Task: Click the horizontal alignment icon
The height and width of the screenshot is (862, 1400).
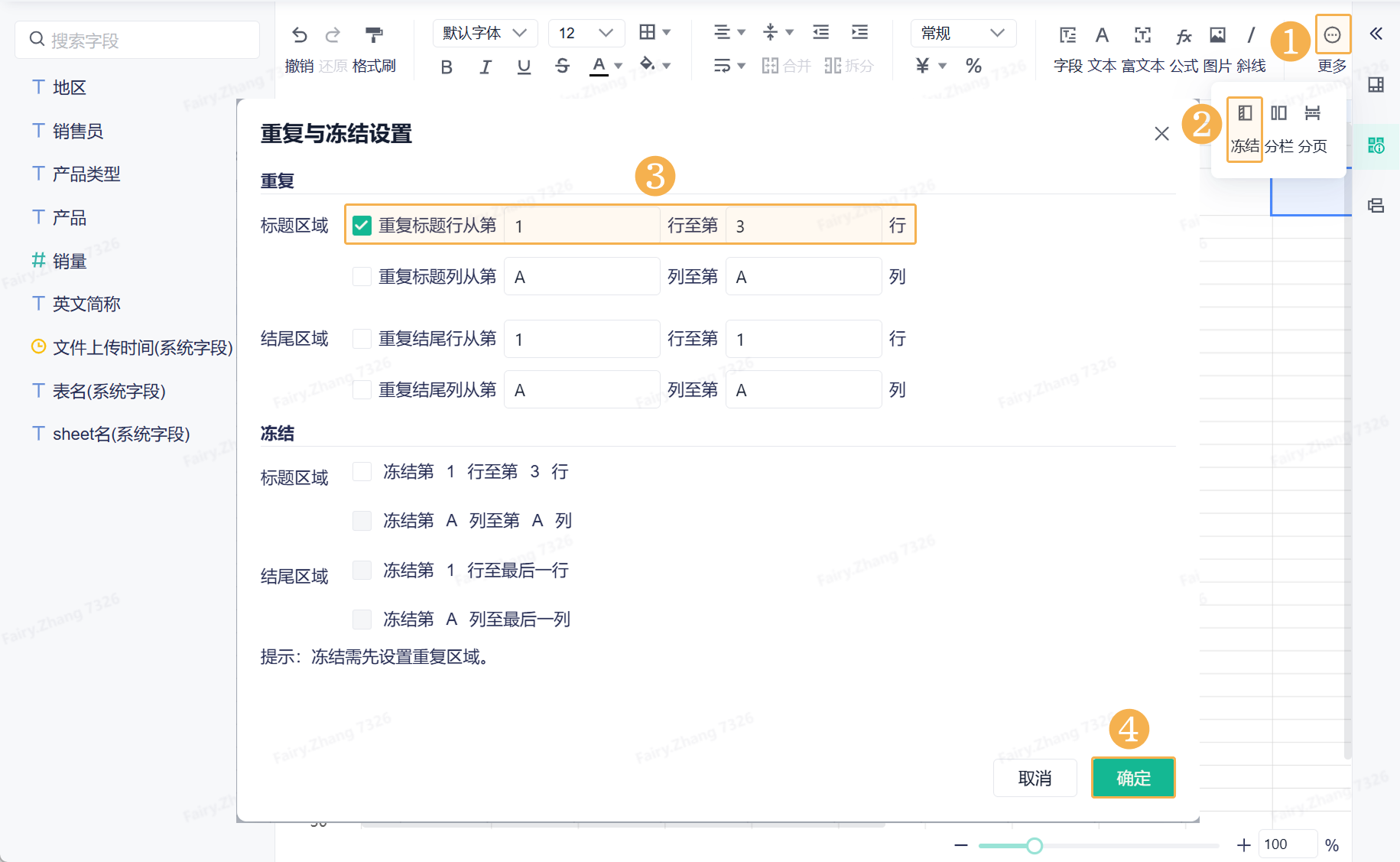Action: point(722,32)
